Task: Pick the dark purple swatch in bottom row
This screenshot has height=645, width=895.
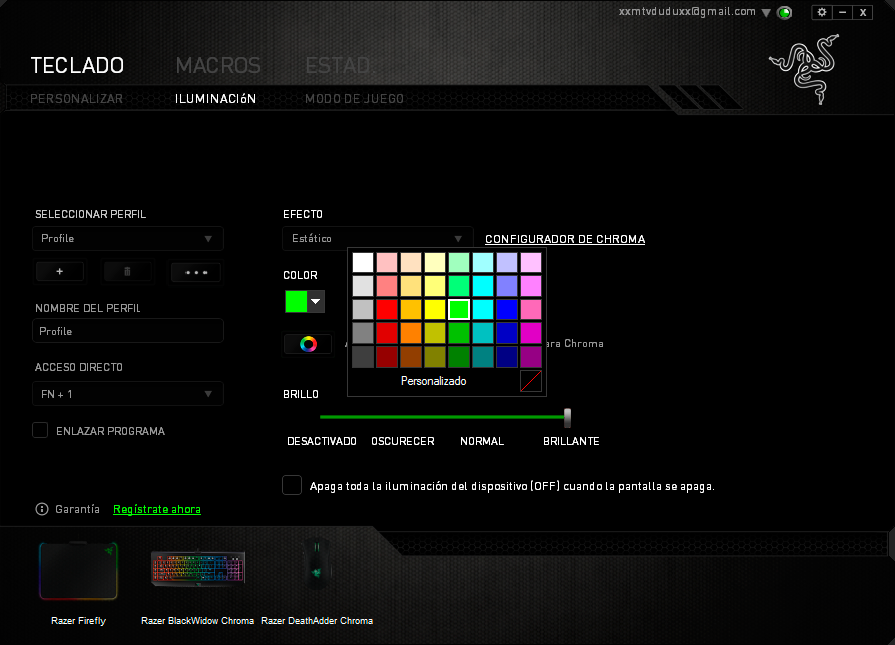Action: pyautogui.click(x=531, y=356)
